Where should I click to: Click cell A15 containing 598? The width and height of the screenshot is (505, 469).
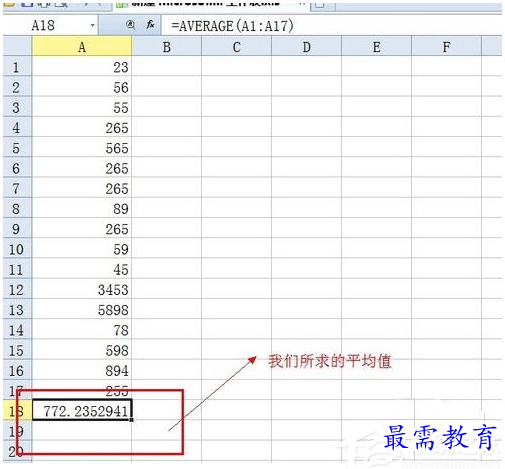click(x=82, y=349)
